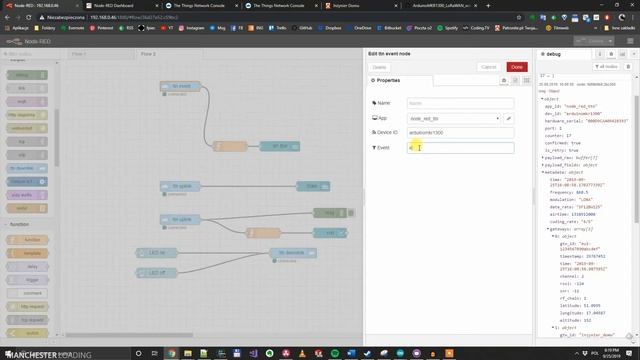Open the GitHub bookmark
640x360 pixels.
coord(302,28)
